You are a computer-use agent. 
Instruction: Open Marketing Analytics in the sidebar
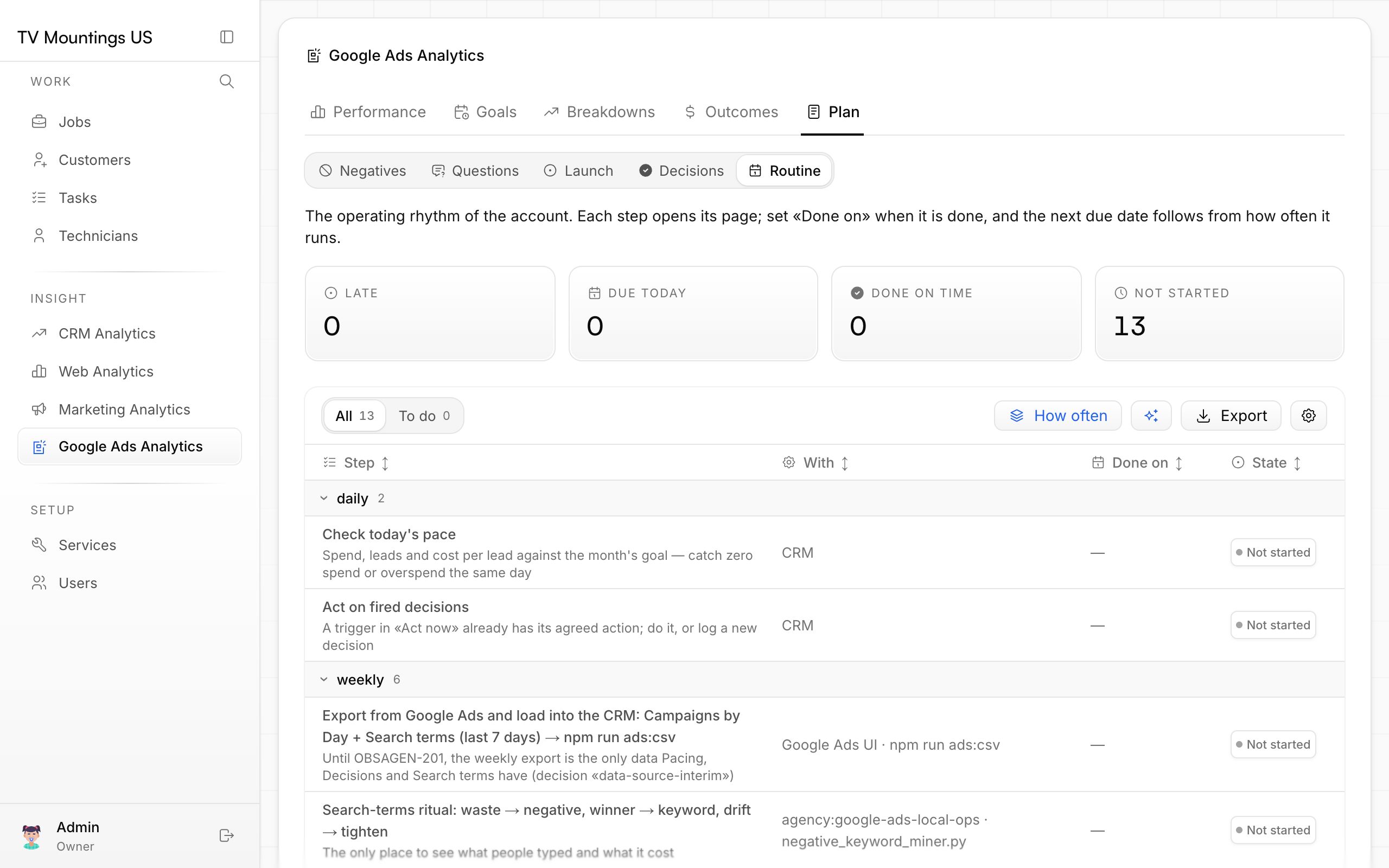(x=130, y=409)
